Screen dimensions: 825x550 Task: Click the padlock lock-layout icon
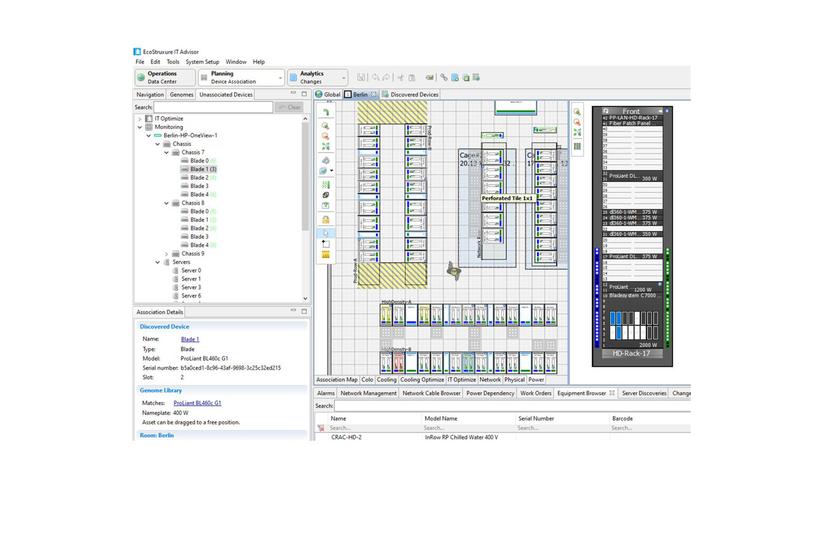326,219
